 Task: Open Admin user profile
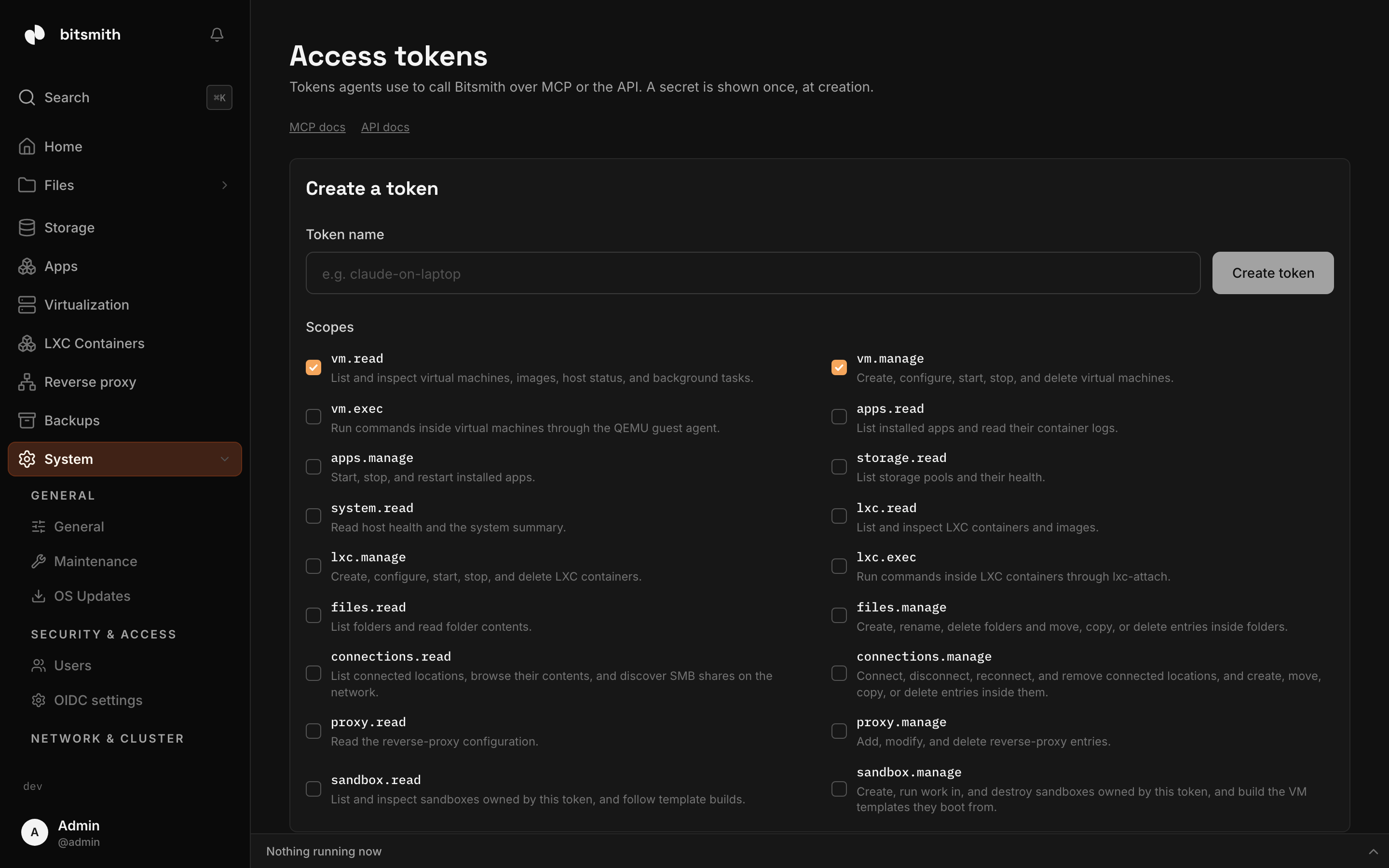[124, 832]
